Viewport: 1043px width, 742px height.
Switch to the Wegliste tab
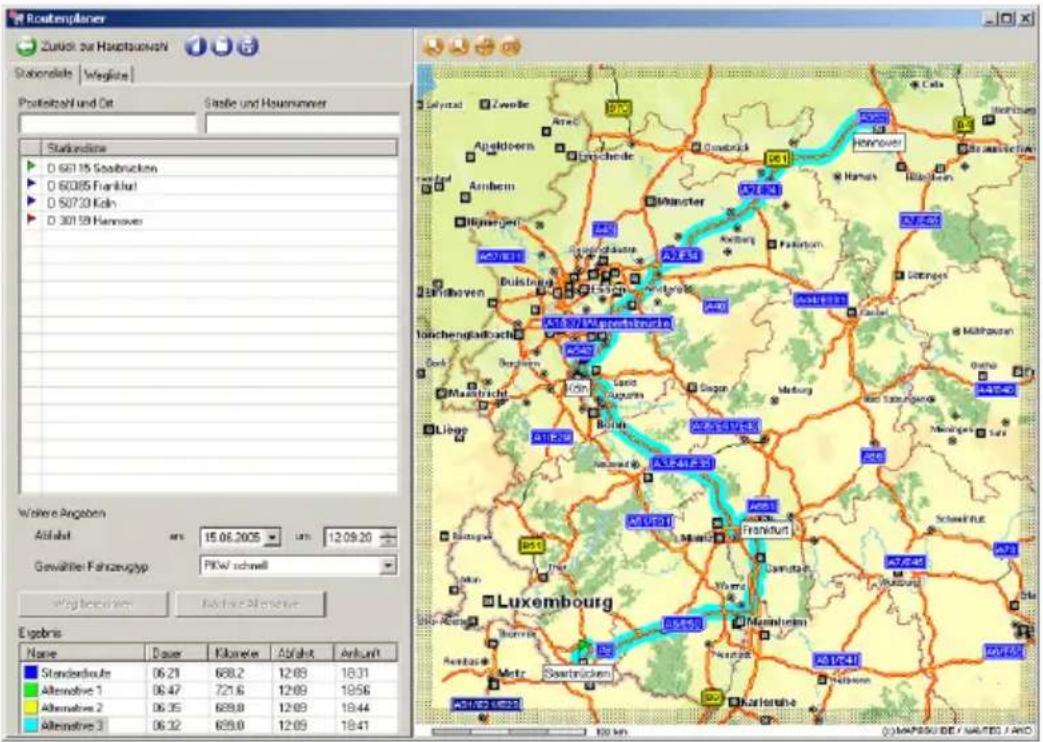coord(106,75)
